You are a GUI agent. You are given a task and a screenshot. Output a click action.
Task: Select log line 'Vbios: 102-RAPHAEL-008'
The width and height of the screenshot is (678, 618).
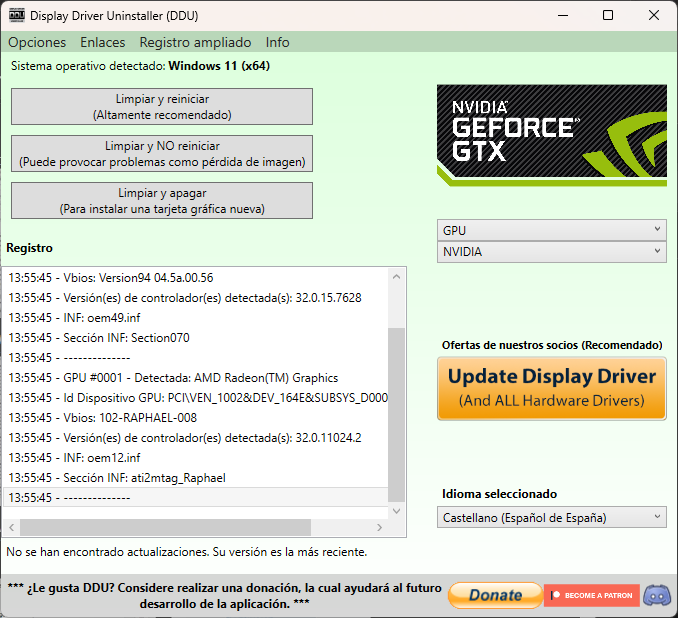196,418
